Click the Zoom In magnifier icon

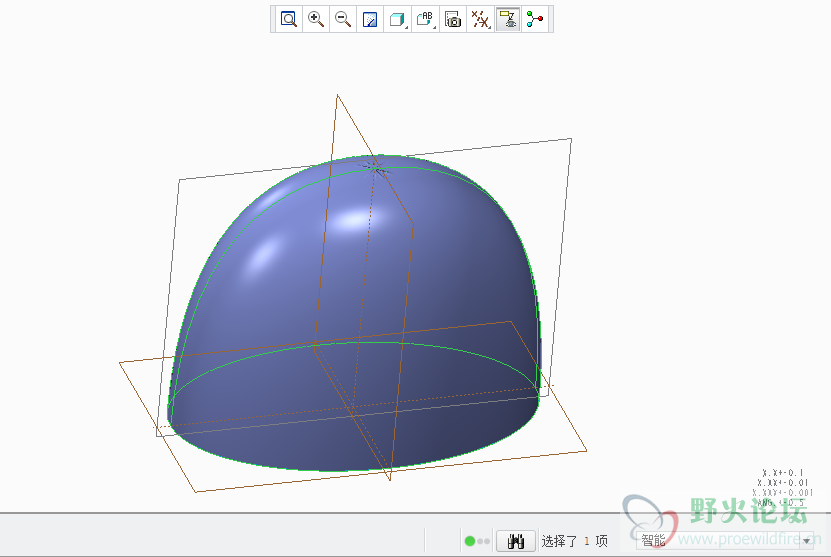[x=316, y=19]
